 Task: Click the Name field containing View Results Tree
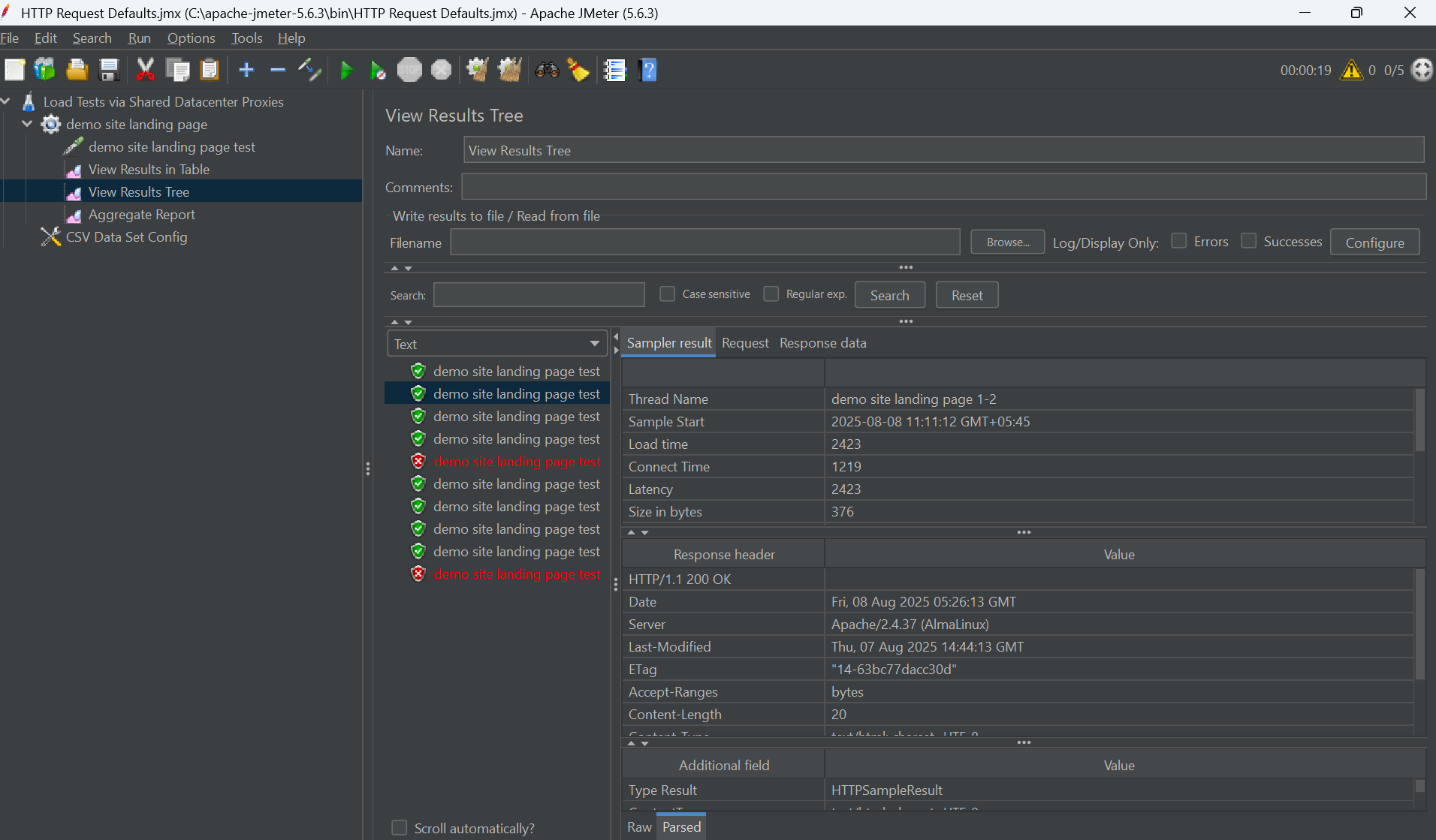pos(943,150)
